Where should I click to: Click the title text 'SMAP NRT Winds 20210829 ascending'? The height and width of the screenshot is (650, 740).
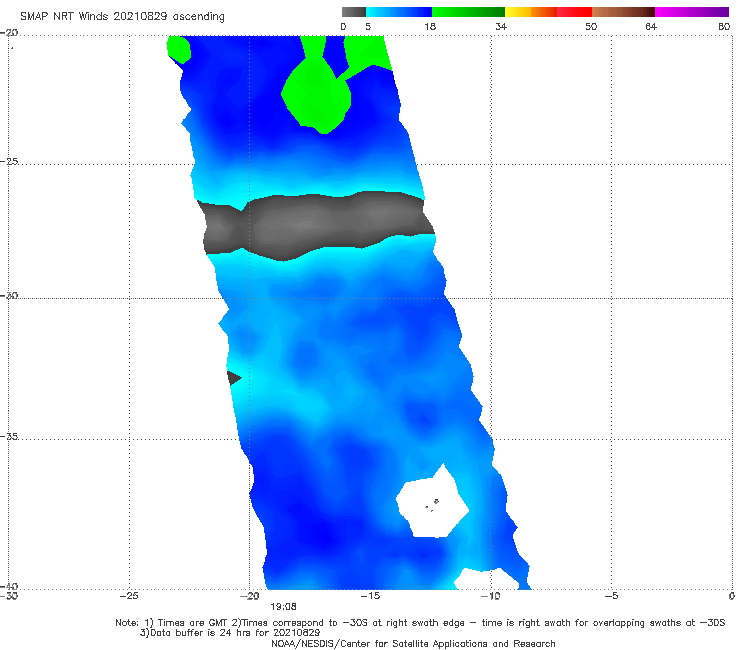pos(122,16)
